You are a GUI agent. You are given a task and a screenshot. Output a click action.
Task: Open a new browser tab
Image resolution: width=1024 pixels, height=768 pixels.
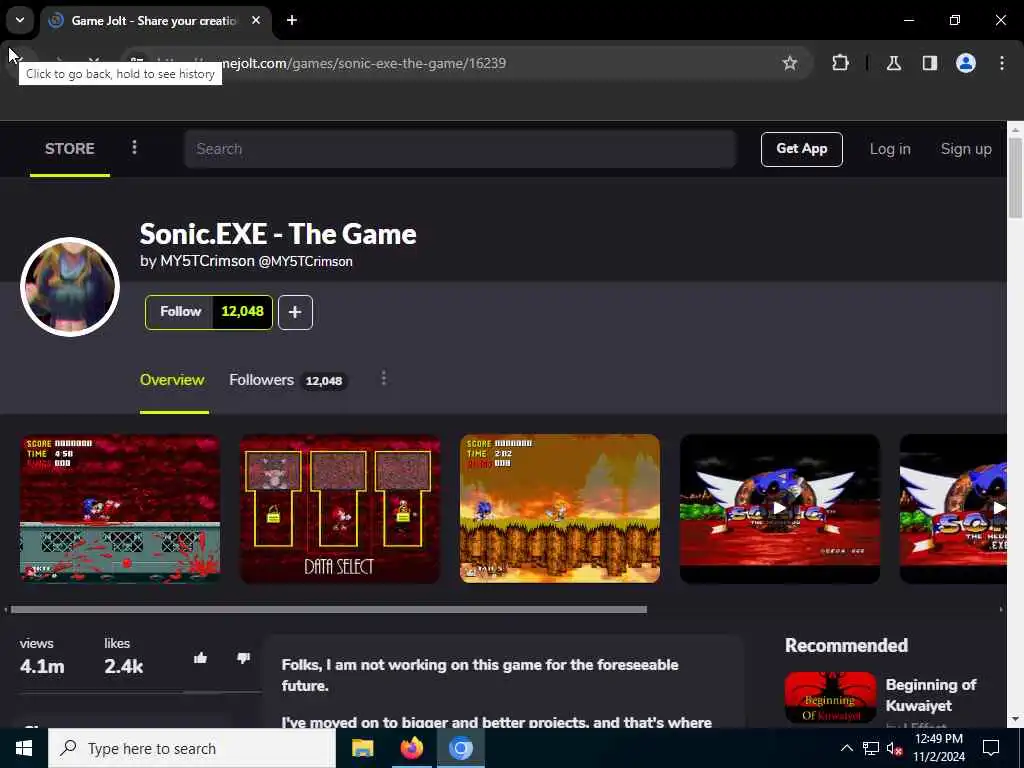(292, 20)
